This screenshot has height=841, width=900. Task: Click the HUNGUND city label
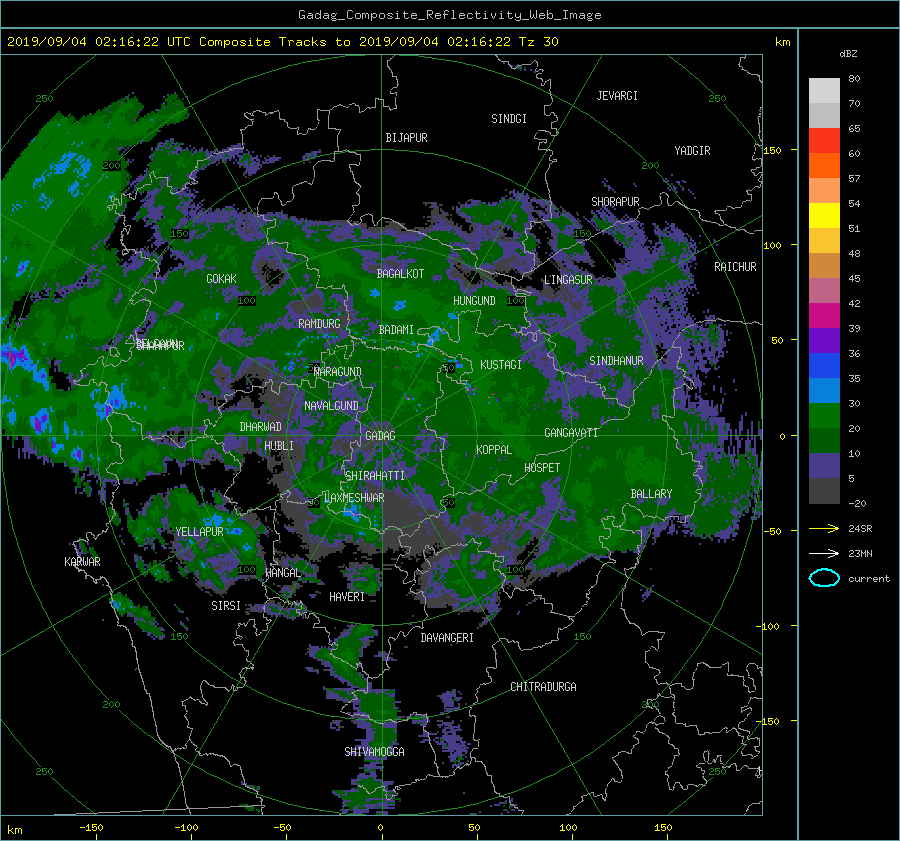coord(474,301)
